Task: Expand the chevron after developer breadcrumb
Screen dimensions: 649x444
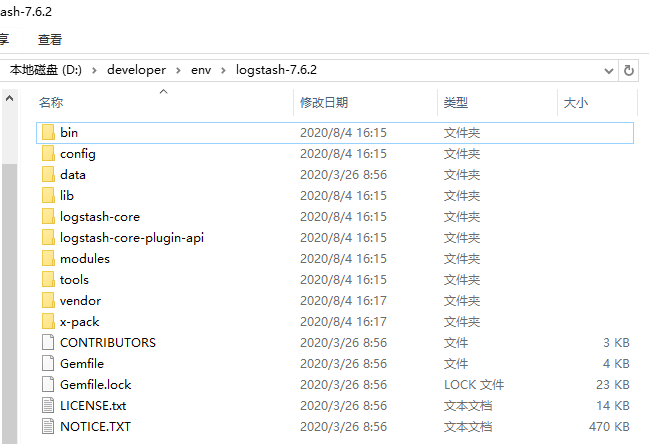Action: coord(178,70)
